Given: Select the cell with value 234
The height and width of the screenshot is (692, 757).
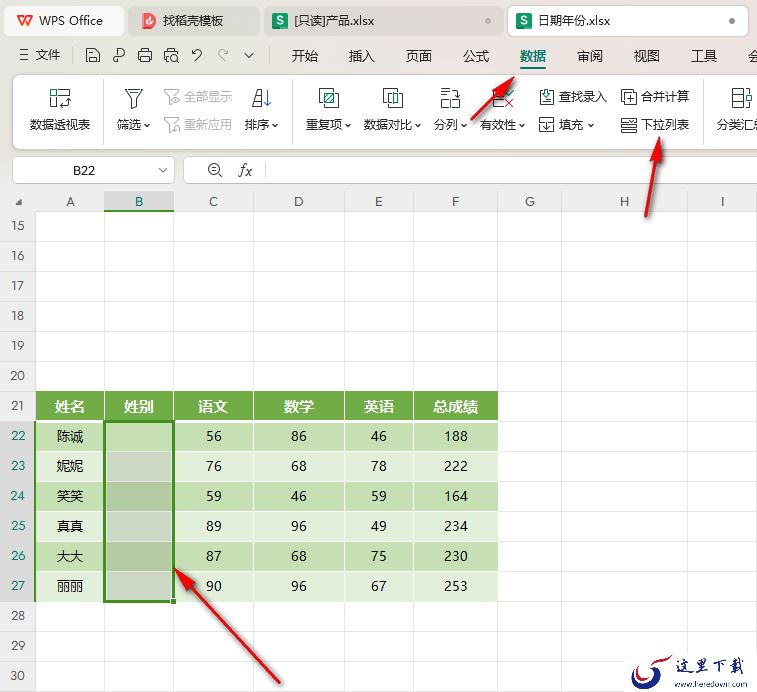Looking at the screenshot, I should [x=455, y=526].
